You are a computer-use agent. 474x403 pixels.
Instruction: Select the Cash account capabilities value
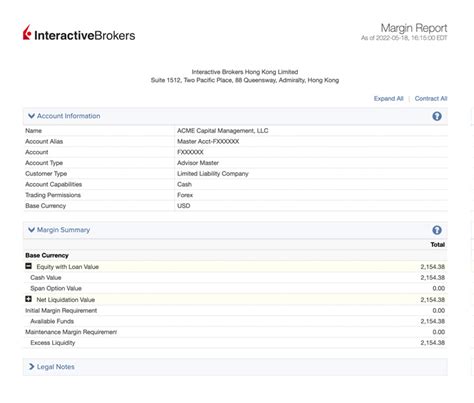coord(184,184)
